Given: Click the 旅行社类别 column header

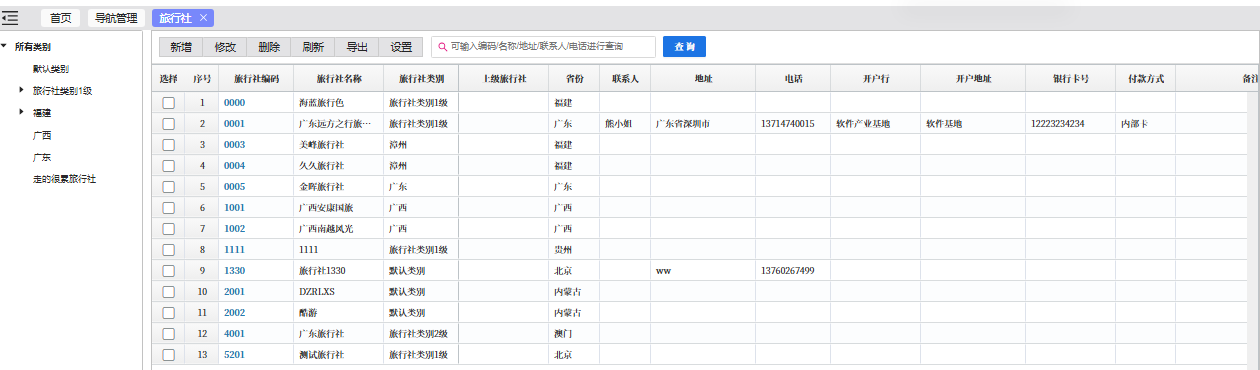Looking at the screenshot, I should tap(421, 78).
